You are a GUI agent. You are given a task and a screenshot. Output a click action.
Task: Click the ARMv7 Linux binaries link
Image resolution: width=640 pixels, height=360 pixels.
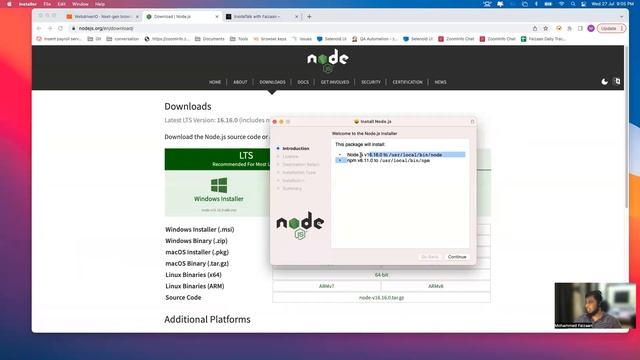[x=327, y=286]
